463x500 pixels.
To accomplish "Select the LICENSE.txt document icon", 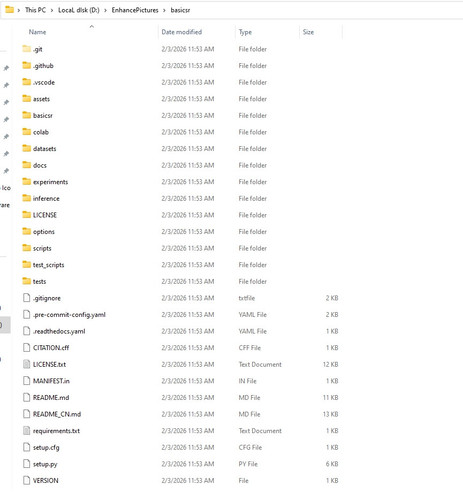I will [27, 364].
